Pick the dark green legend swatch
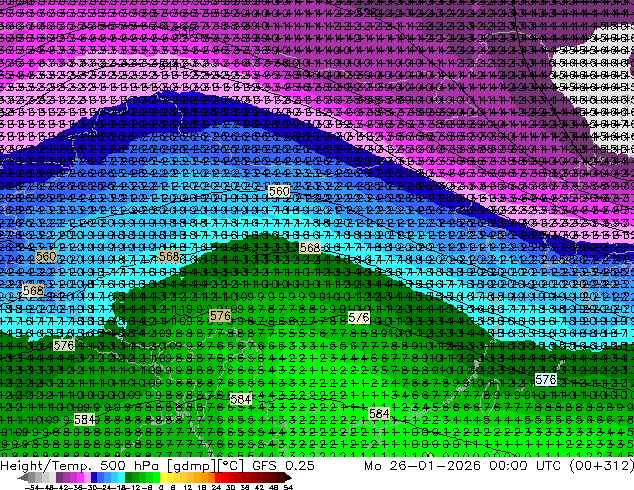The height and width of the screenshot is (490, 634). tap(129, 477)
